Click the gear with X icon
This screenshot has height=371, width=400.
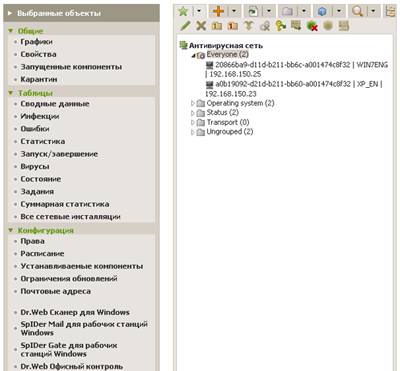(x=265, y=26)
